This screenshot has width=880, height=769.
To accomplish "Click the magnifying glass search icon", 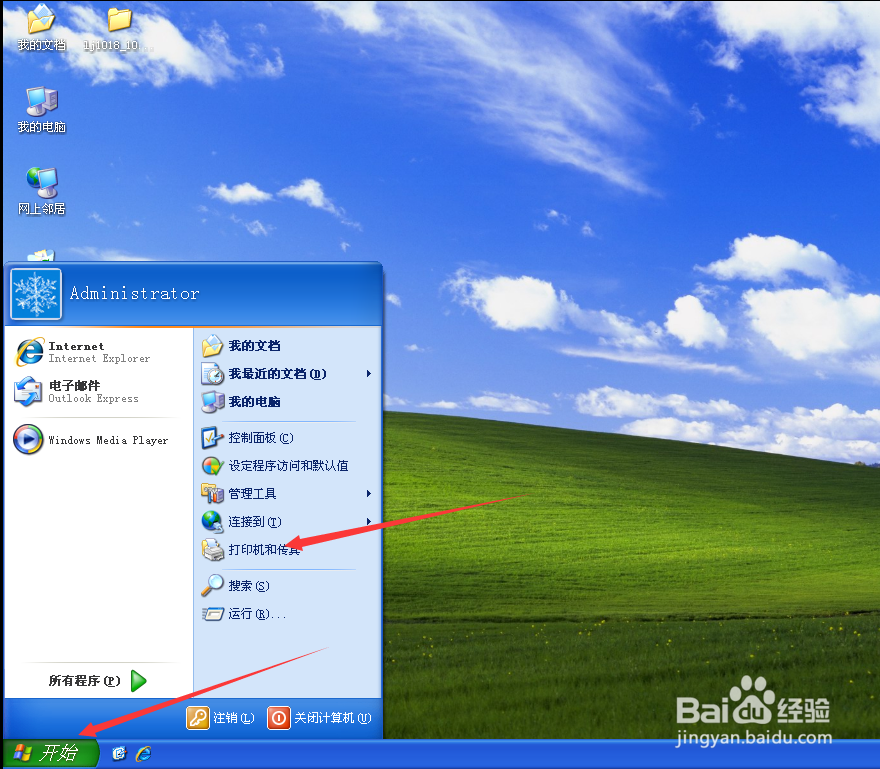I will tap(213, 585).
